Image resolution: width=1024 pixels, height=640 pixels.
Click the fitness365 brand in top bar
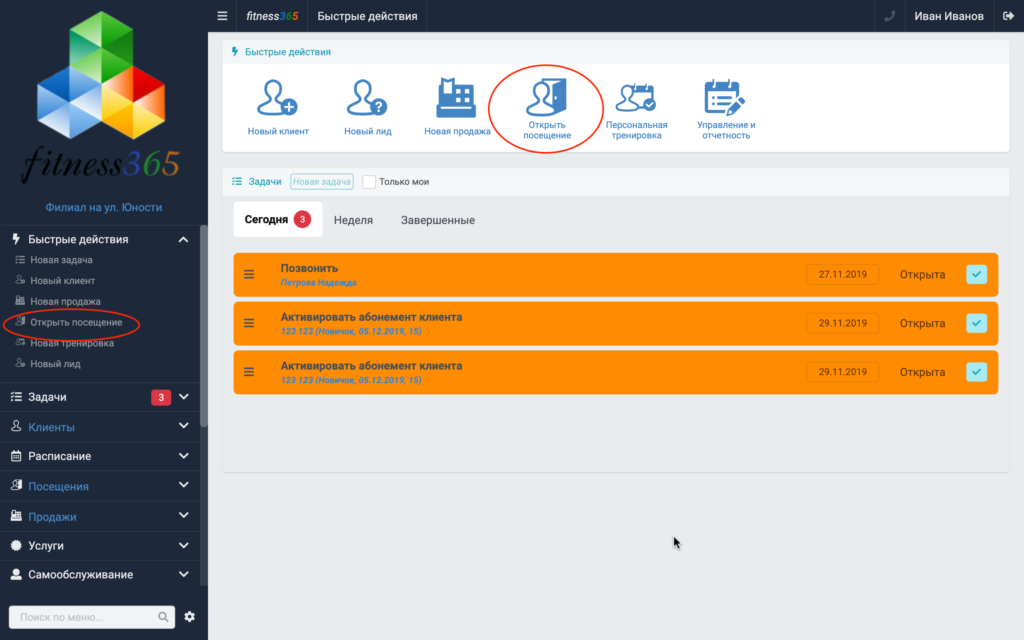coord(272,16)
